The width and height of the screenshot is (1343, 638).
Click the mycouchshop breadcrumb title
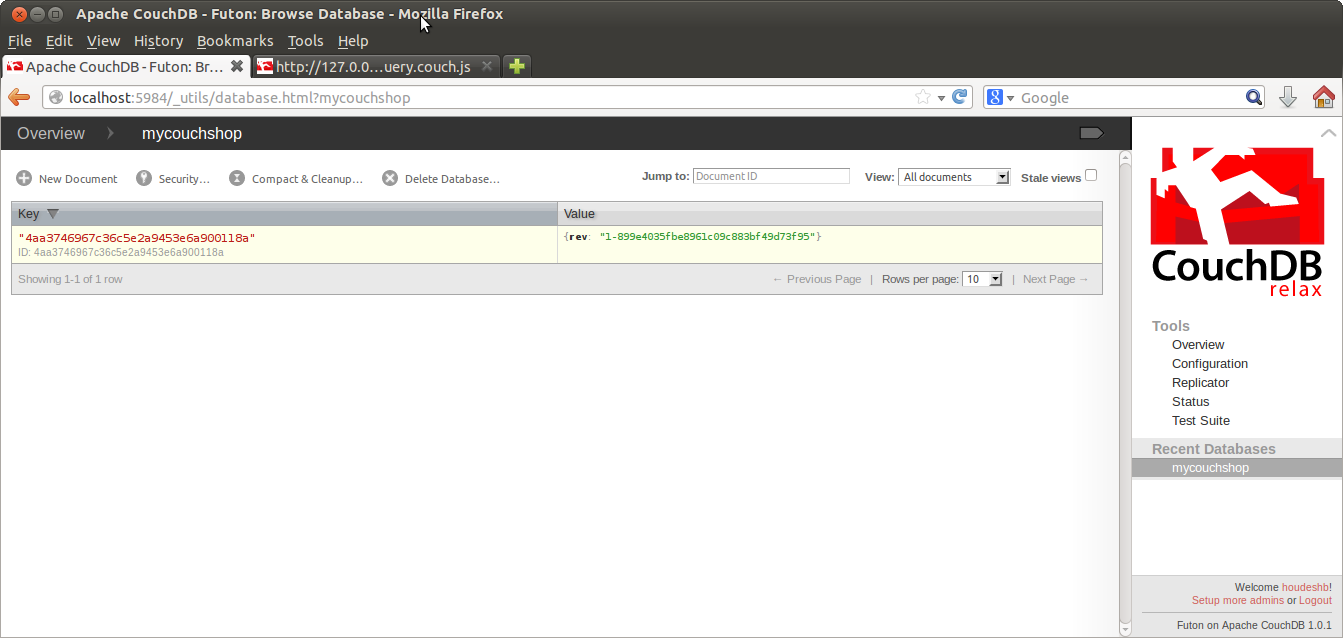click(x=192, y=133)
